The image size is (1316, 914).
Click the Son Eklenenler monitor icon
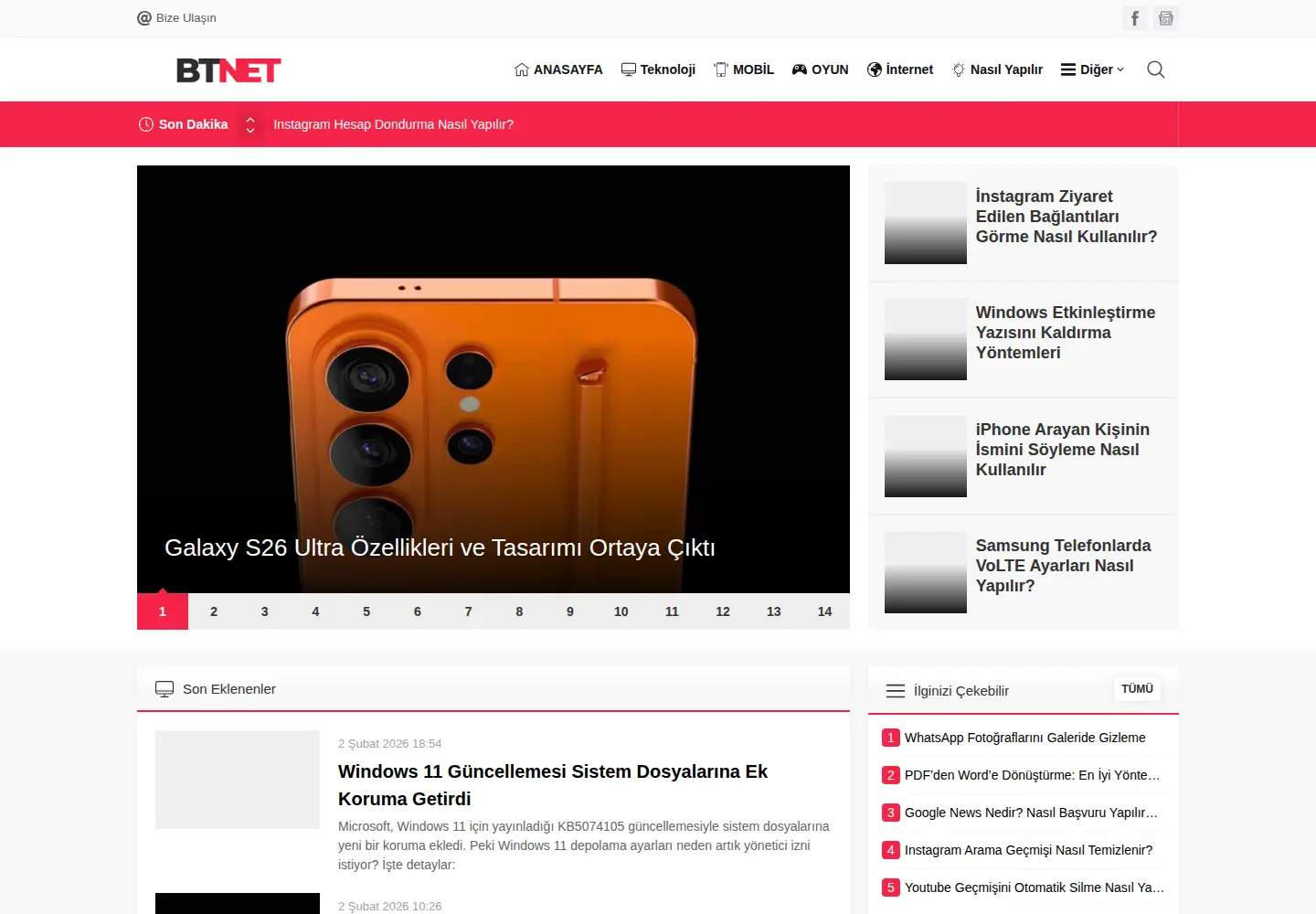pos(164,689)
